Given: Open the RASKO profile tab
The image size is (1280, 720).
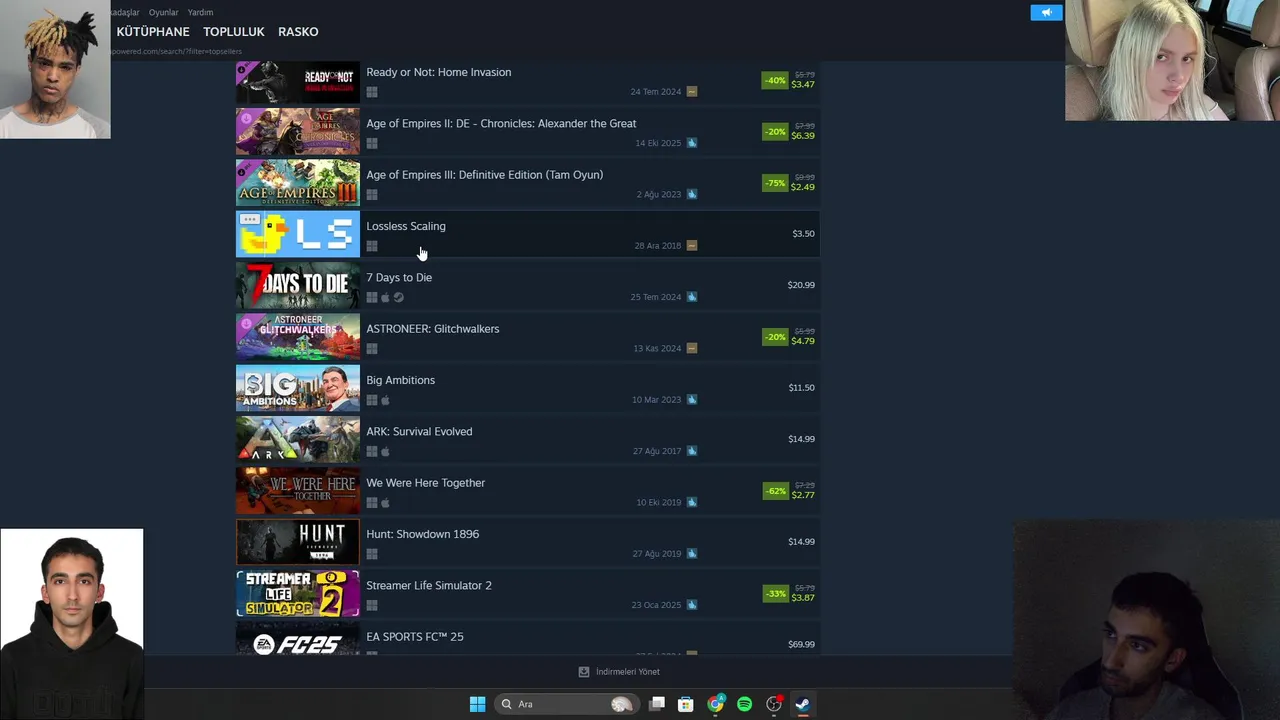Looking at the screenshot, I should pyautogui.click(x=298, y=32).
